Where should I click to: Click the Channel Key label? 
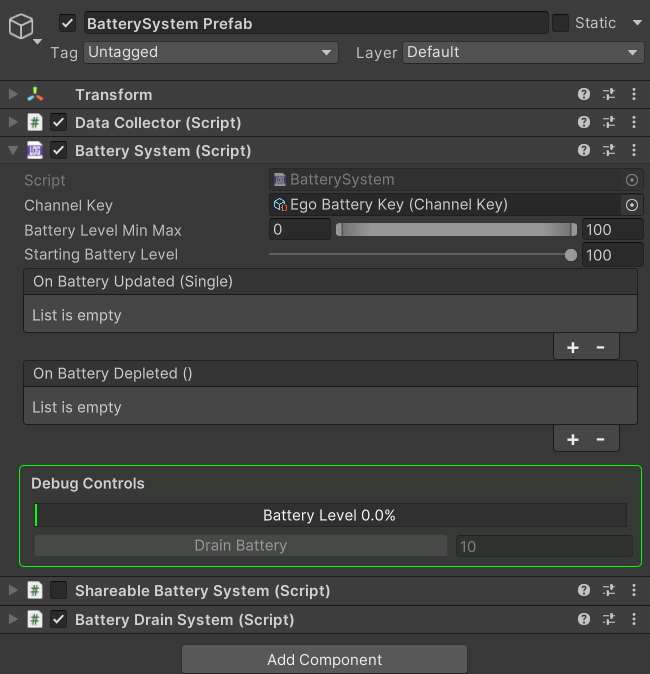click(x=68, y=205)
